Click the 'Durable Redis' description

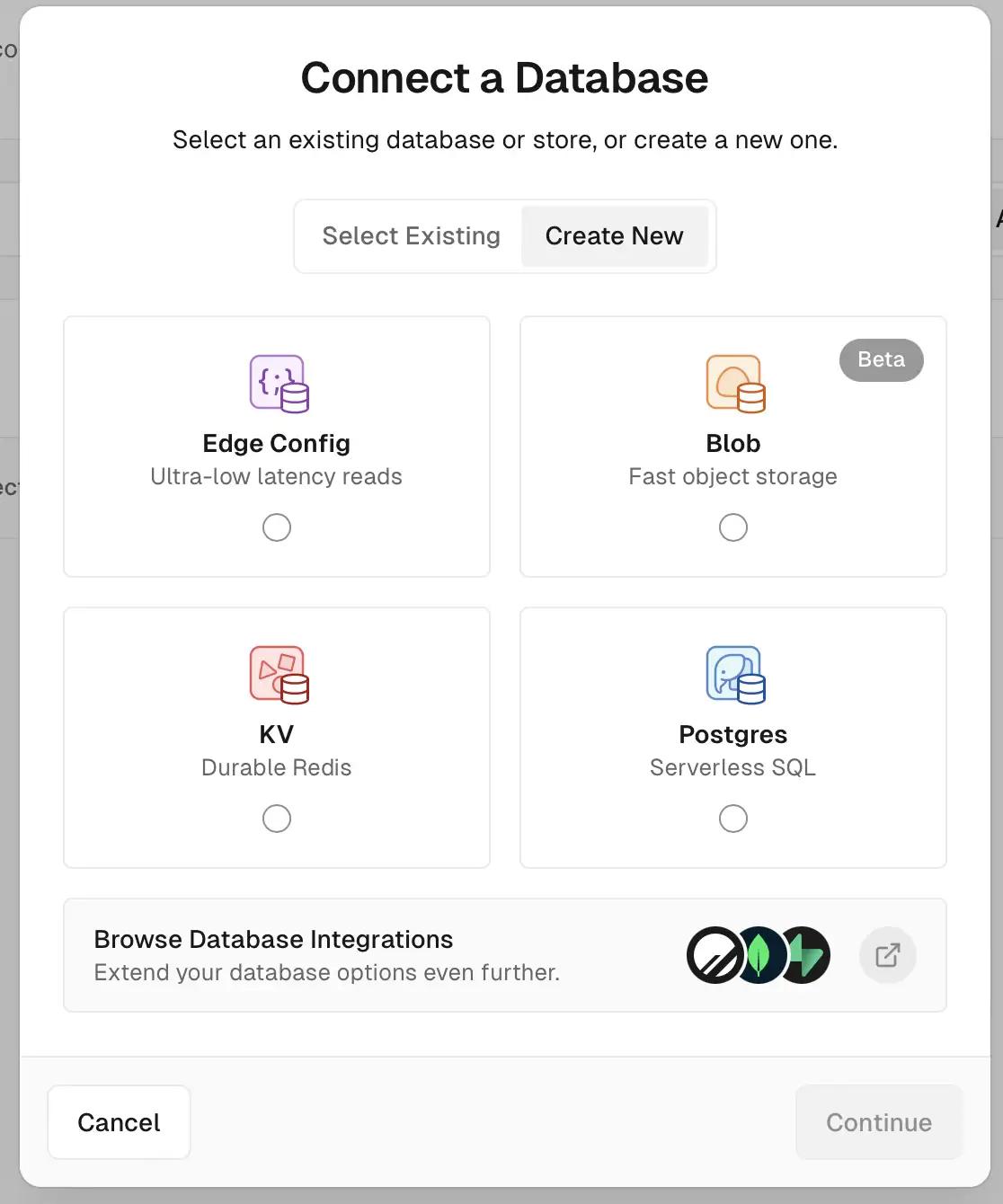pos(277,767)
